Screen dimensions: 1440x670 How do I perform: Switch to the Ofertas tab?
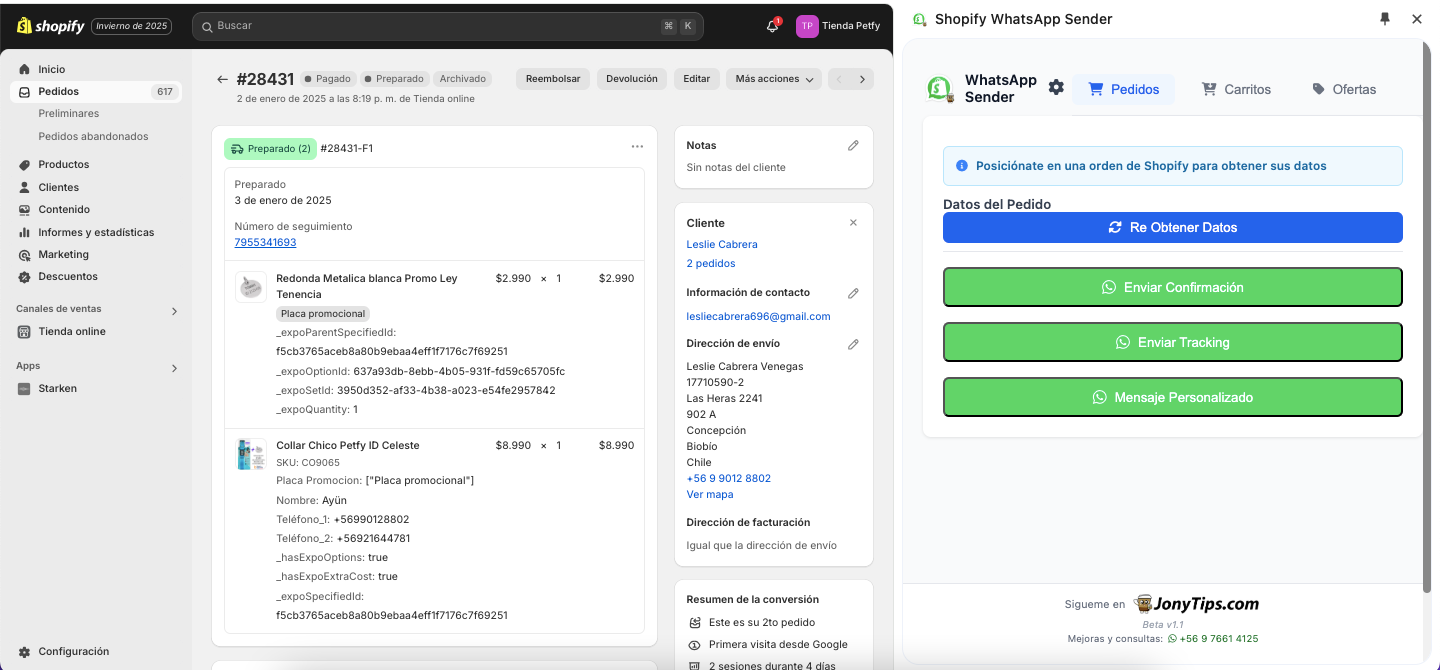1344,89
